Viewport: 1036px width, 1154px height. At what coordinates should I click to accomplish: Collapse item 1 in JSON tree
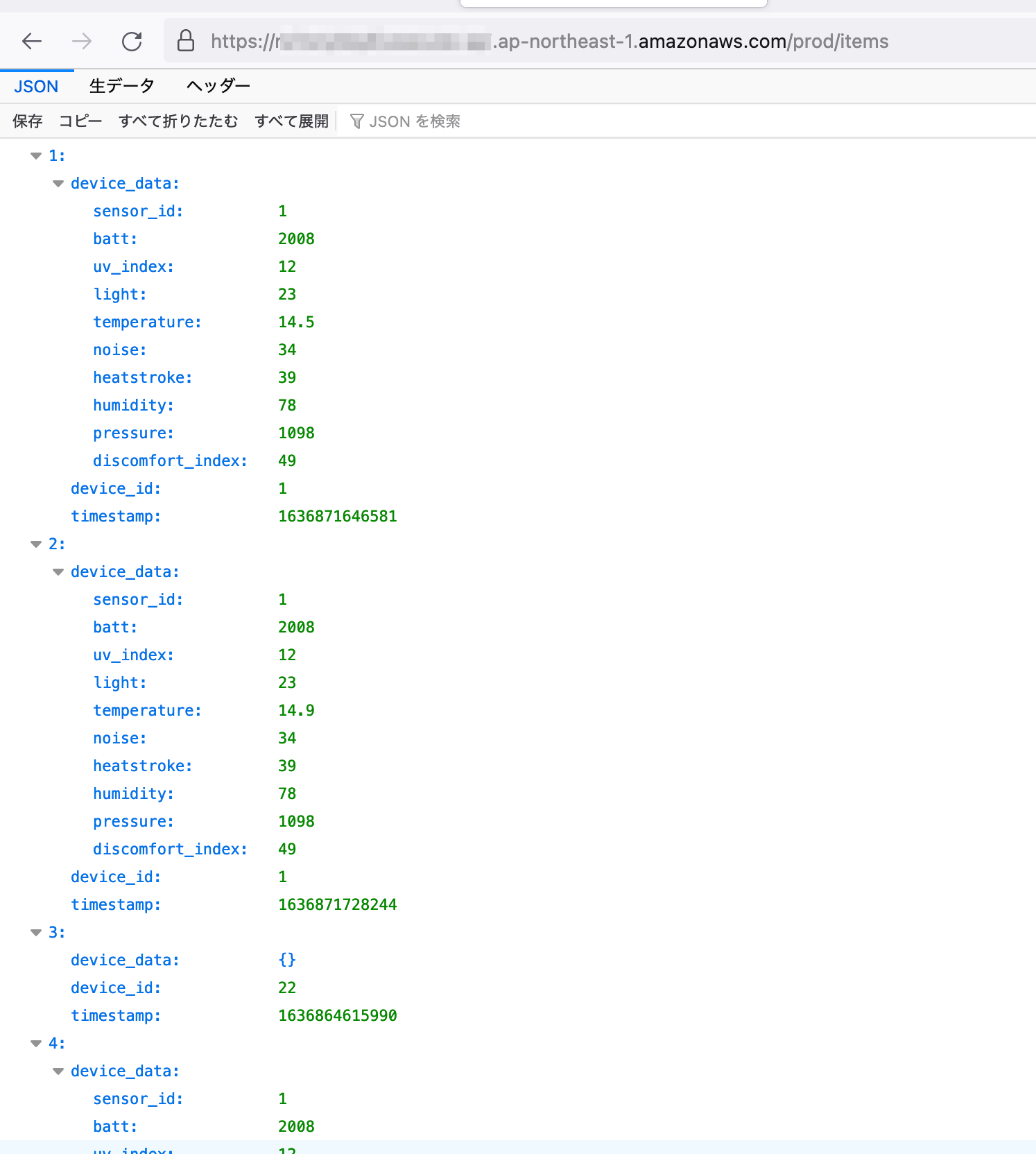click(36, 156)
